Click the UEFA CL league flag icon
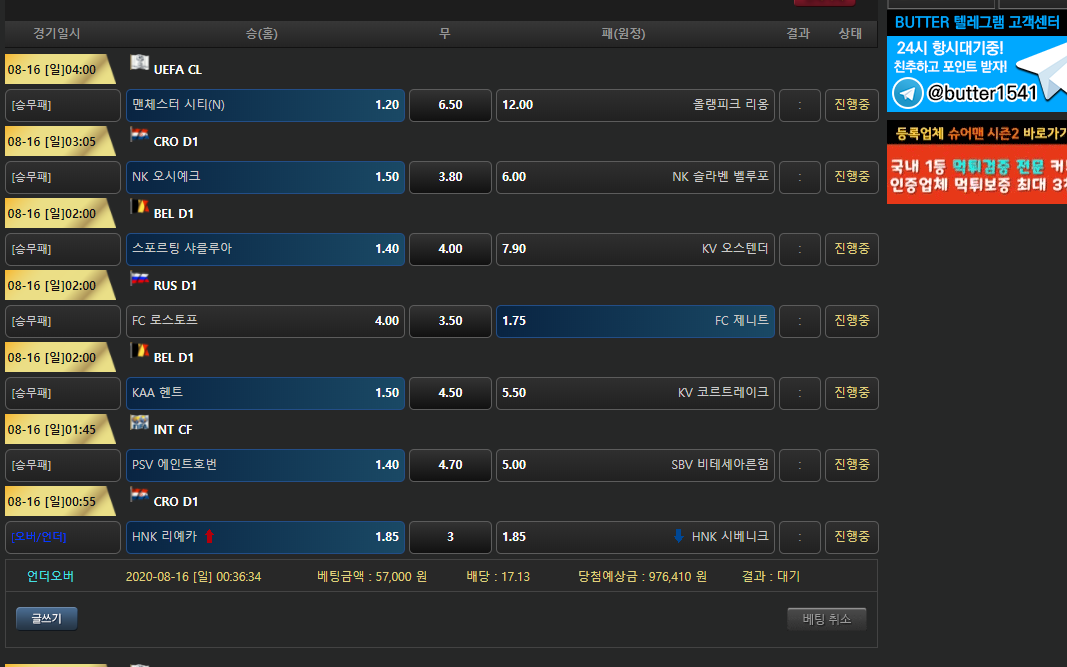 [x=139, y=63]
